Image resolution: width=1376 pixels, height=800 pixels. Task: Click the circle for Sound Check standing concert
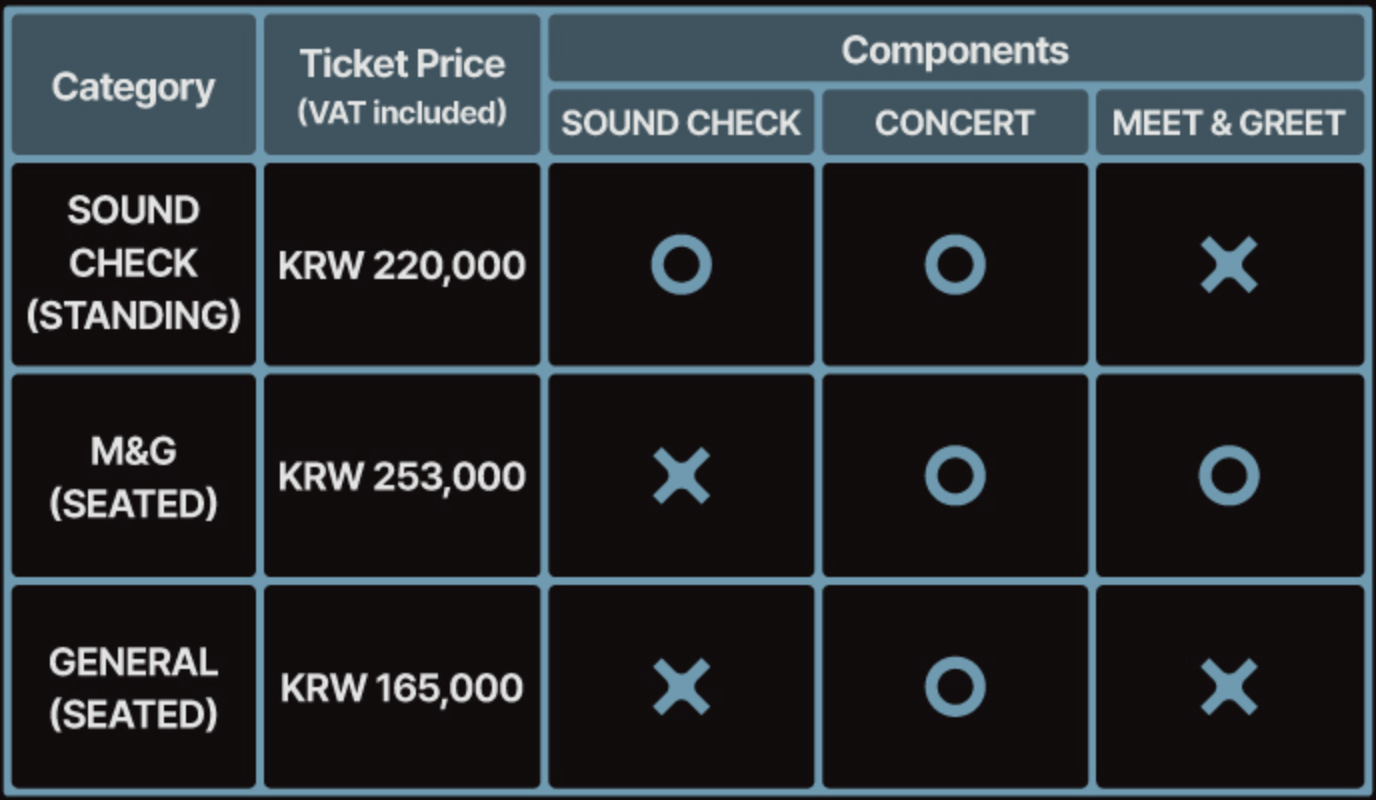tap(955, 265)
